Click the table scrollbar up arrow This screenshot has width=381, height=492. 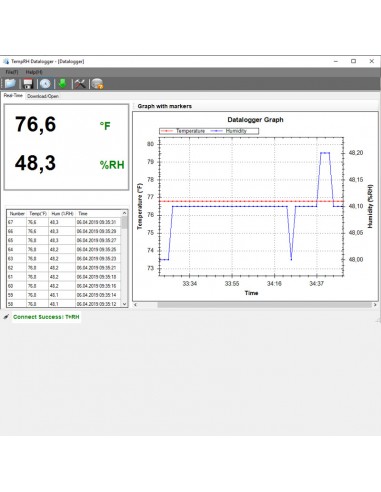124,213
